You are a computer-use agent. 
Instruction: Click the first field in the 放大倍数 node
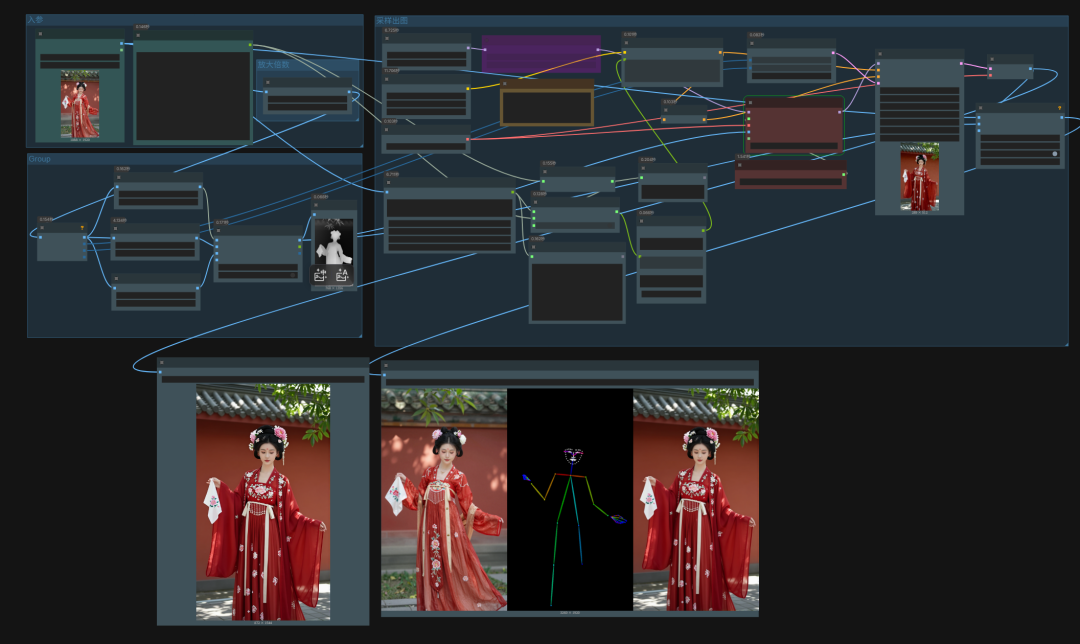(x=307, y=100)
